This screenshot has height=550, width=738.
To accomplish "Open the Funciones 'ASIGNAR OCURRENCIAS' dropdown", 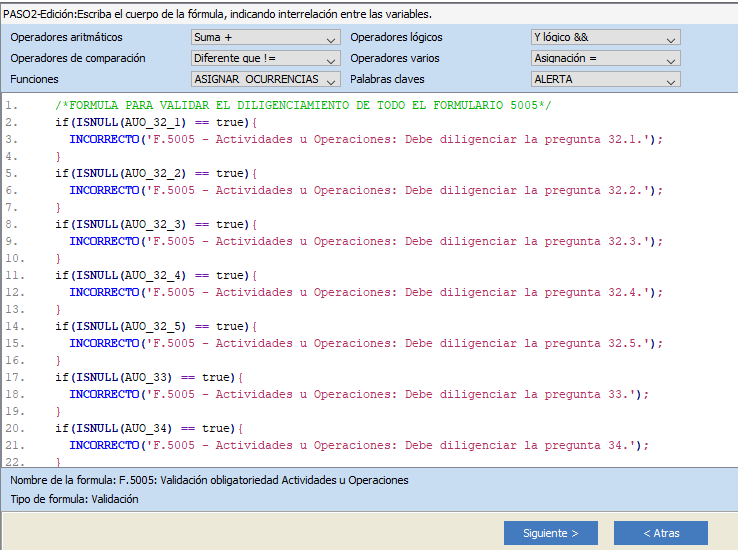I will [x=265, y=80].
